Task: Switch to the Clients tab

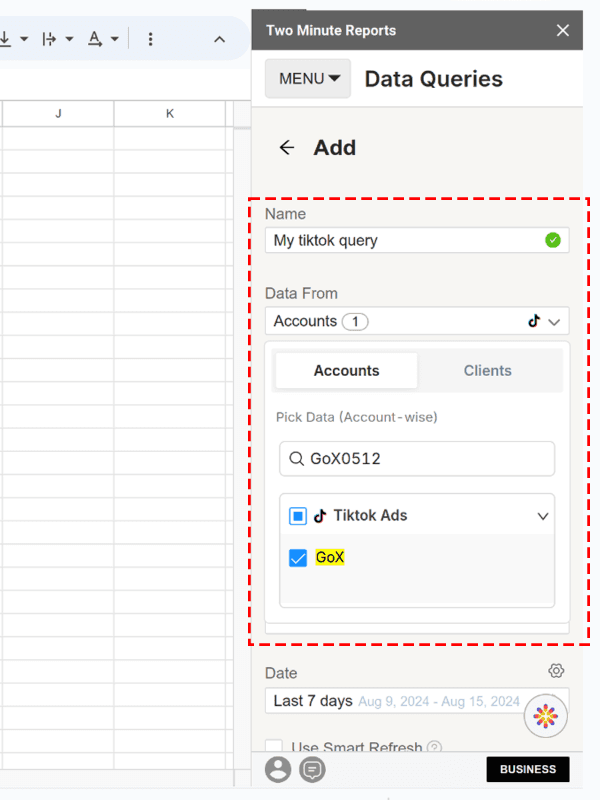Action: (487, 370)
